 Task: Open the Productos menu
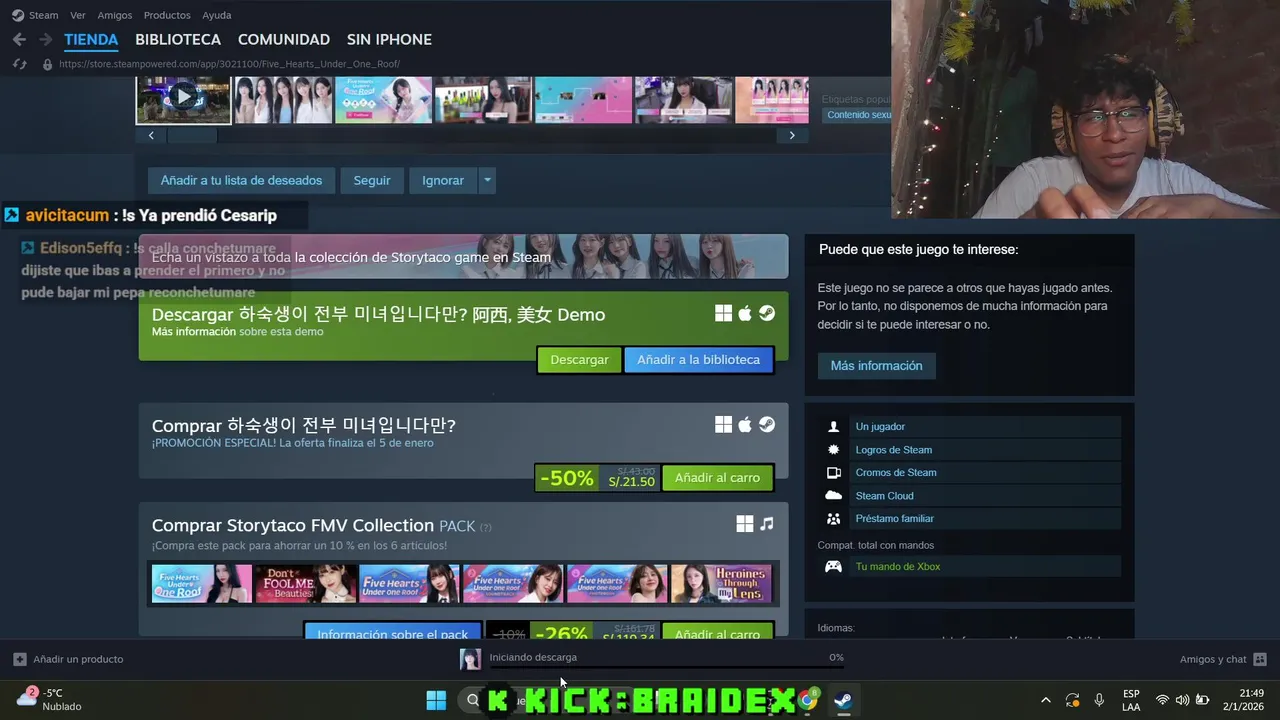click(167, 15)
